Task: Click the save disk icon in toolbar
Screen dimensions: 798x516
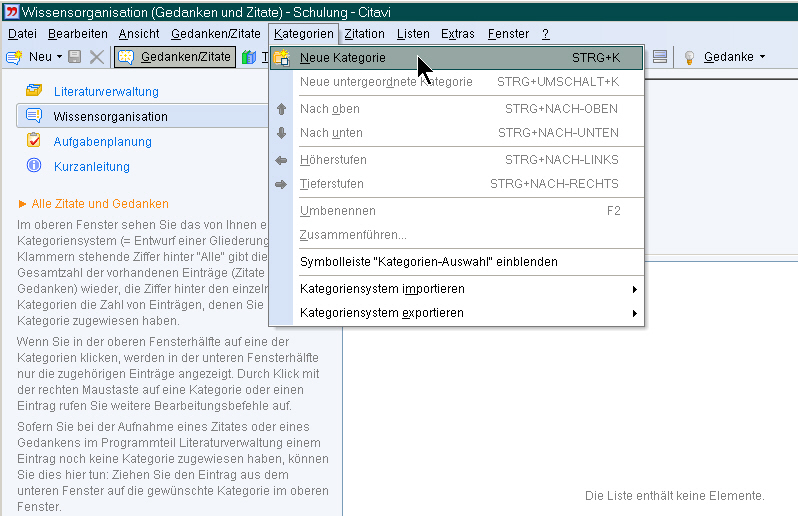Action: (75, 57)
